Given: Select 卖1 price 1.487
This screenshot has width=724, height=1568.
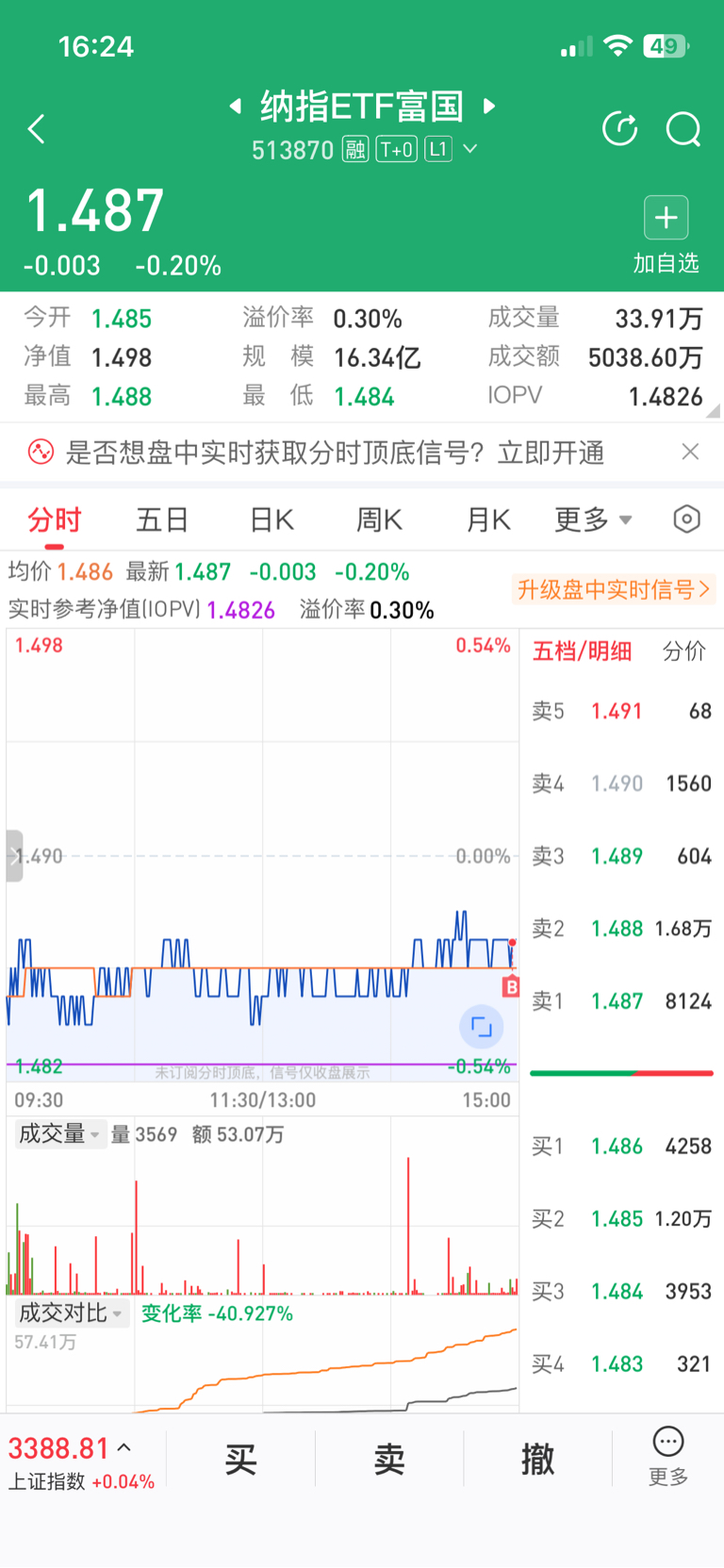Looking at the screenshot, I should (x=617, y=1001).
